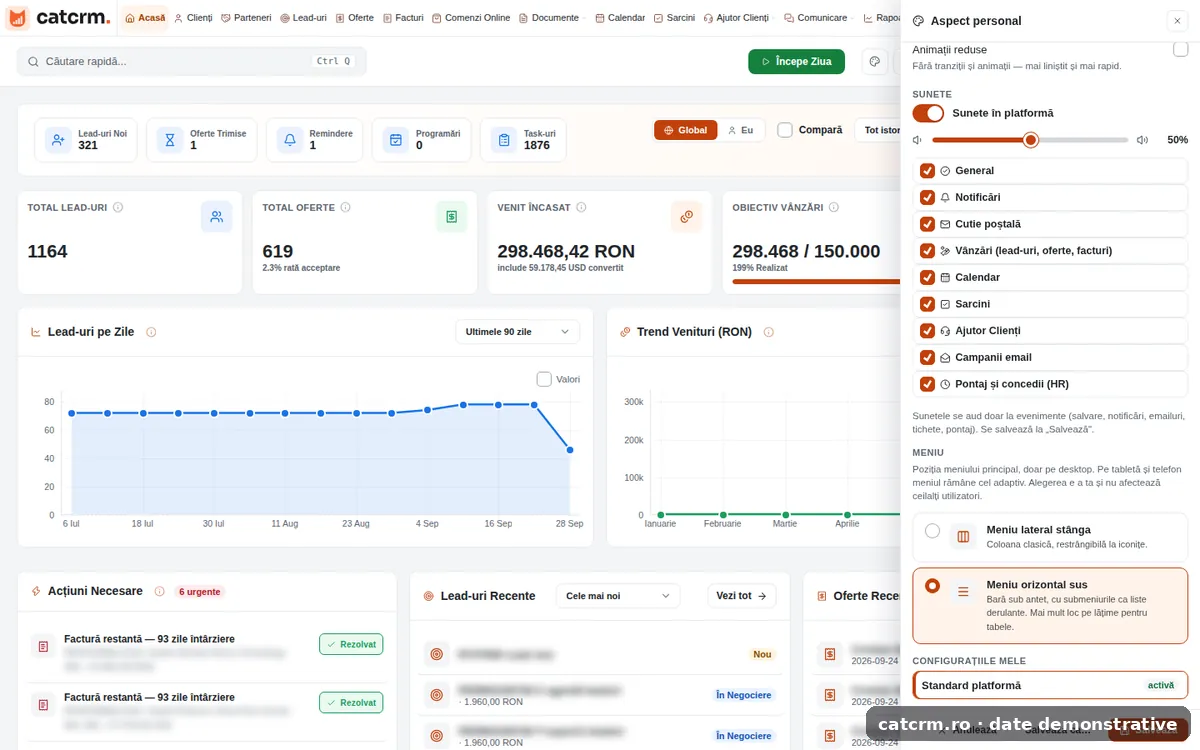
Task: Open the Ultimele 90 zile dropdown
Action: tap(517, 331)
